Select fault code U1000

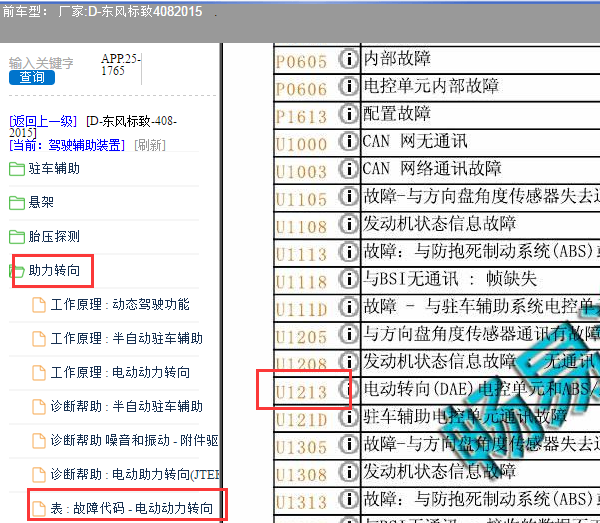(302, 144)
